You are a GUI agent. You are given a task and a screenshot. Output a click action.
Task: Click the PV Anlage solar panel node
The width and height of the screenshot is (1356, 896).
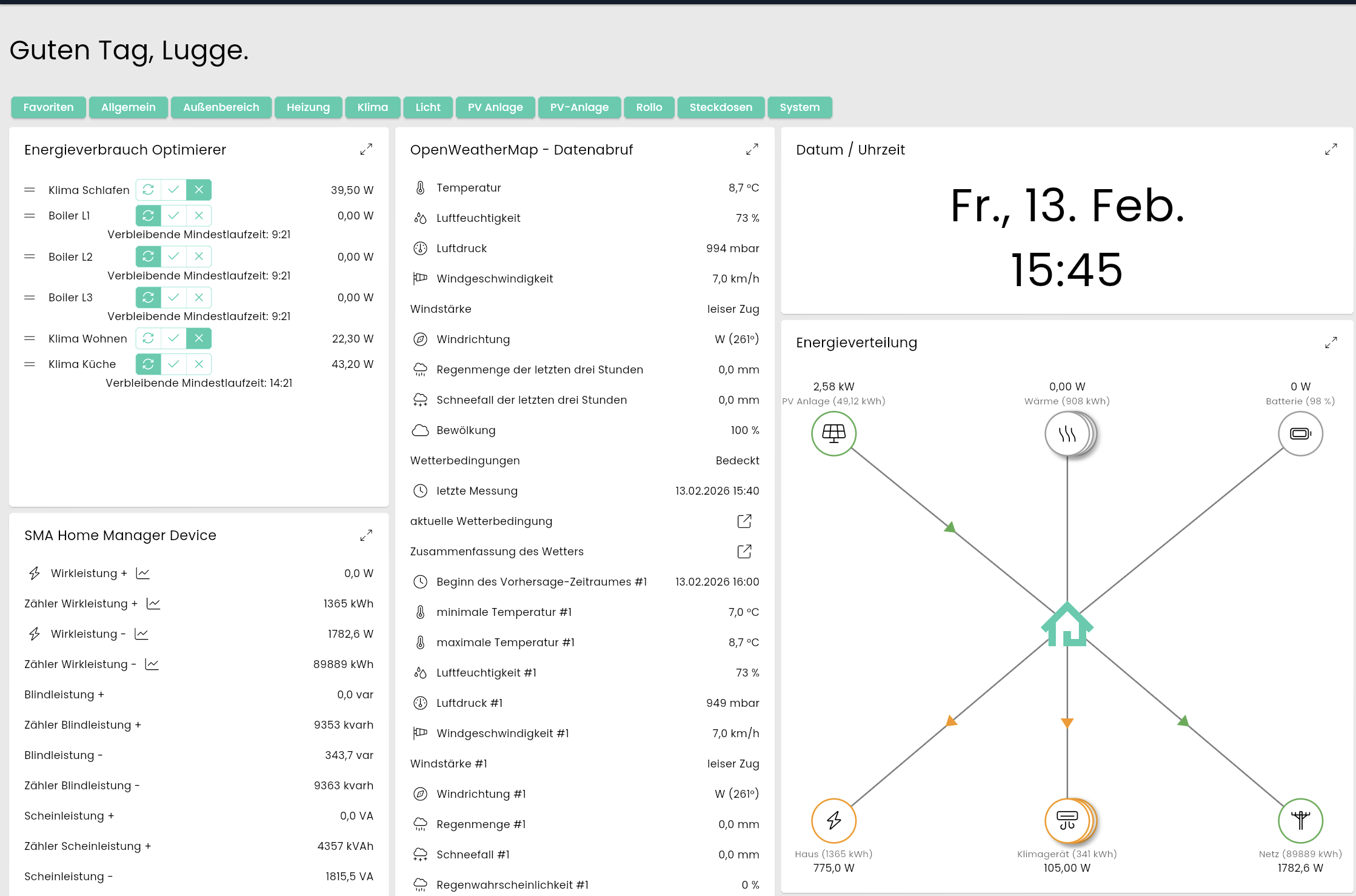tap(833, 433)
